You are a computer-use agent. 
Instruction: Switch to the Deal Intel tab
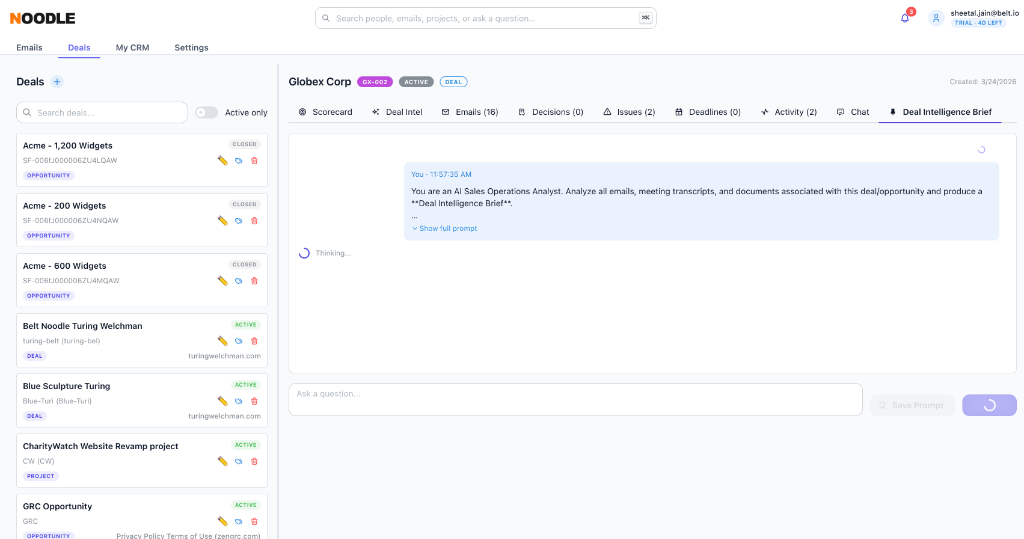point(397,112)
